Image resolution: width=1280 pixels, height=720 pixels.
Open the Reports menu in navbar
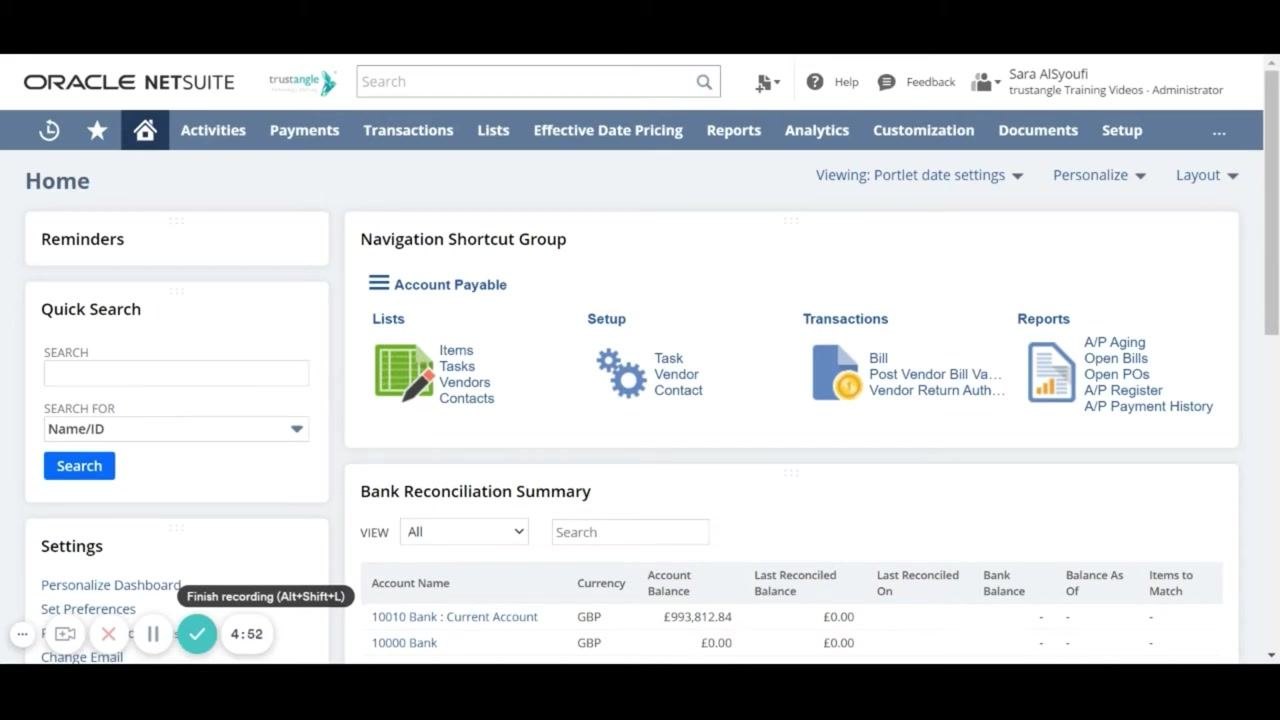pos(733,130)
